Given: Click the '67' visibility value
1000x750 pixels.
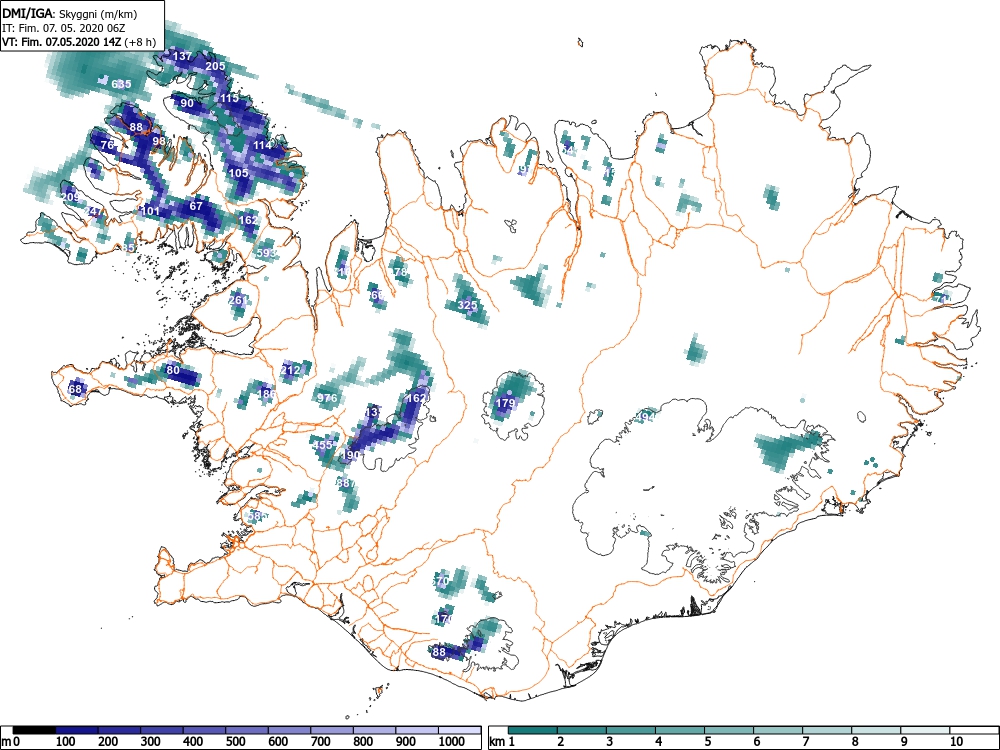Looking at the screenshot, I should click(x=196, y=206).
